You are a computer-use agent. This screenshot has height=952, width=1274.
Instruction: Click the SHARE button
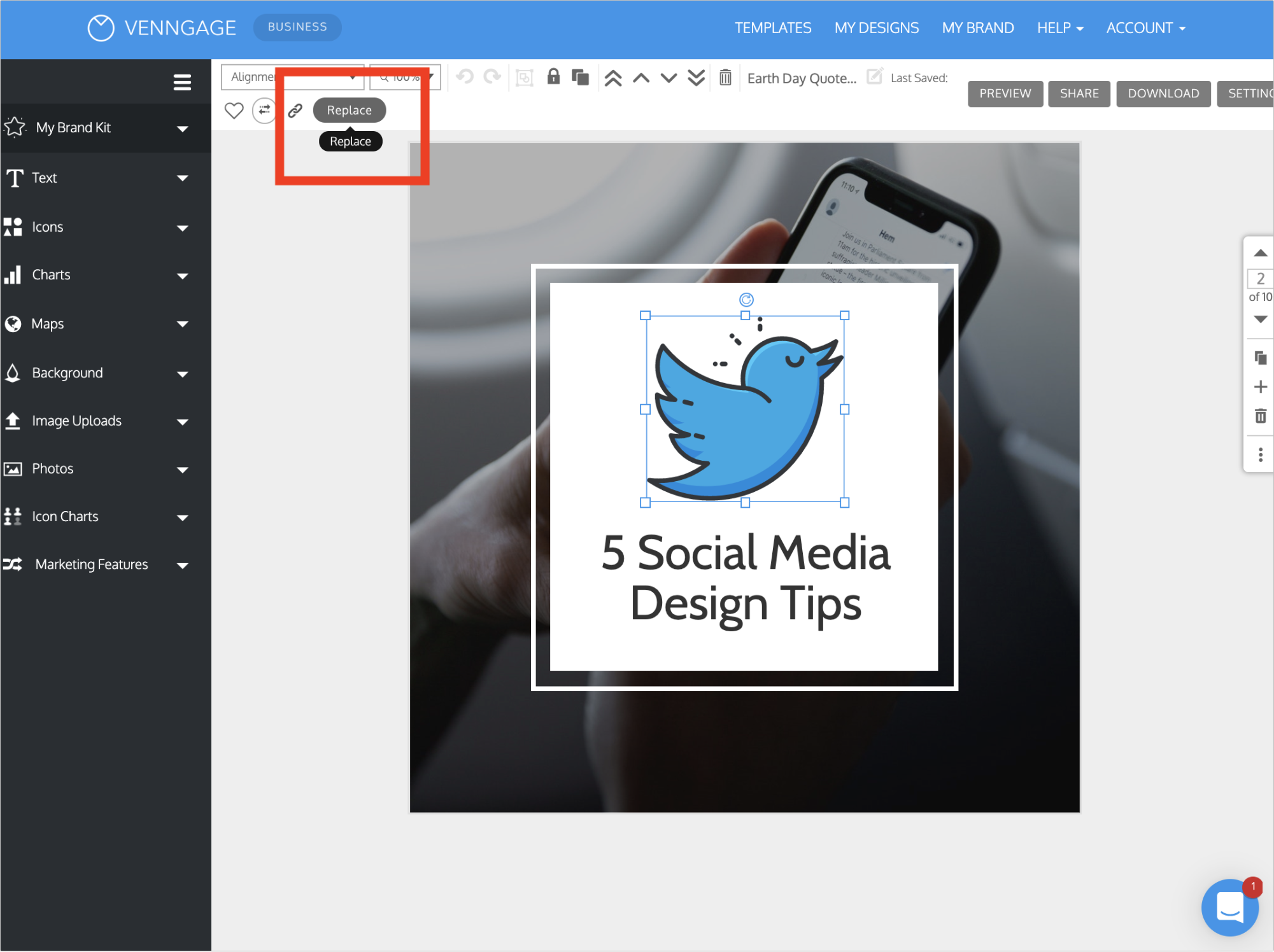click(x=1079, y=94)
